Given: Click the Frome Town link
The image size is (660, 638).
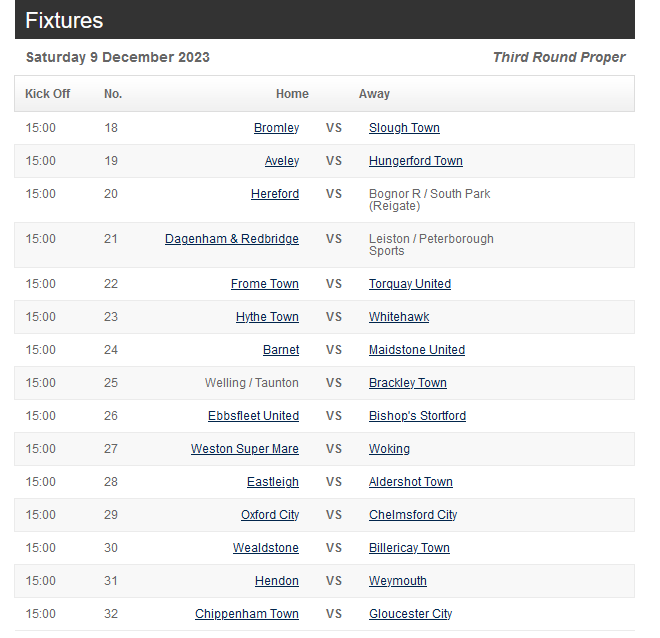Looking at the screenshot, I should coord(265,284).
